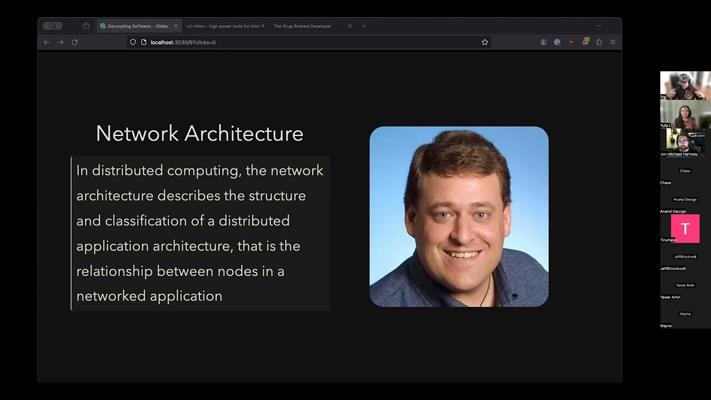Click the red extension icon in toolbar
The width and height of the screenshot is (711, 400).
click(x=571, y=42)
